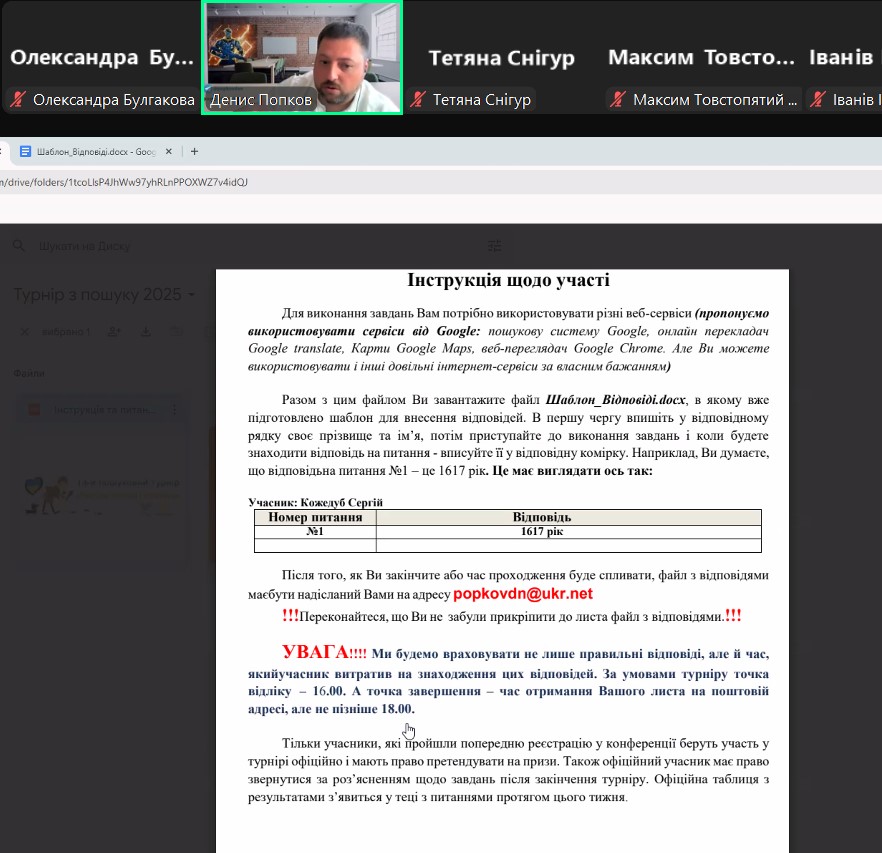Screen dimensions: 882x853
Task: Click the muted microphone icon beside Максим Товстопятий
Action: click(618, 100)
